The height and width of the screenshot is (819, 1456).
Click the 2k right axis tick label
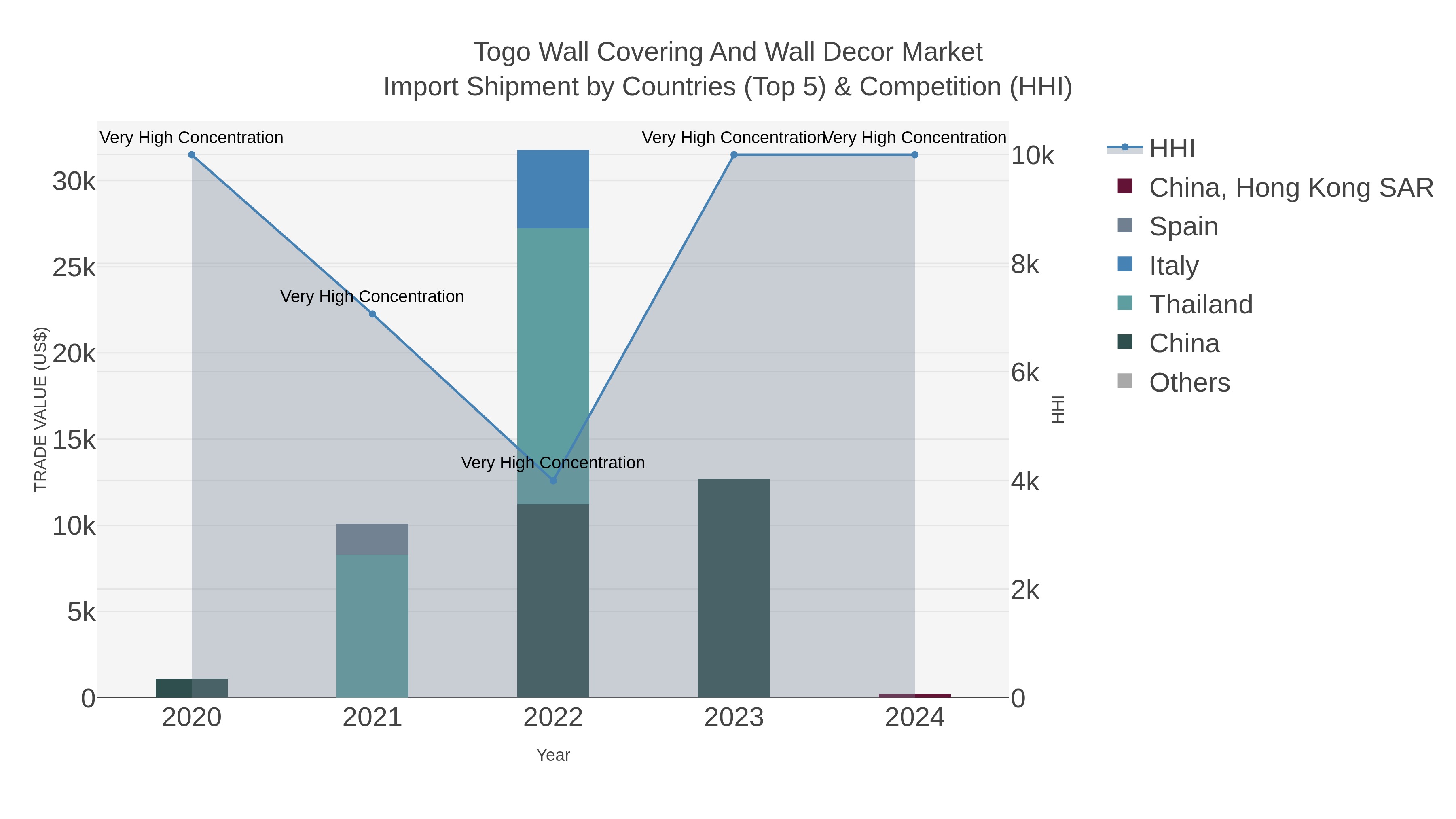click(1025, 590)
